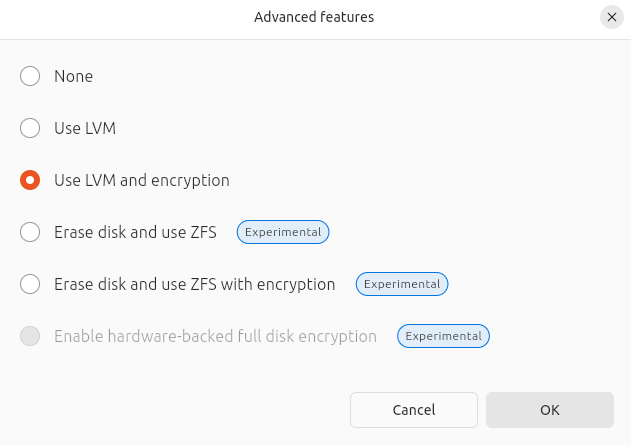Click the selected LVM and encryption radio circle

click(30, 180)
